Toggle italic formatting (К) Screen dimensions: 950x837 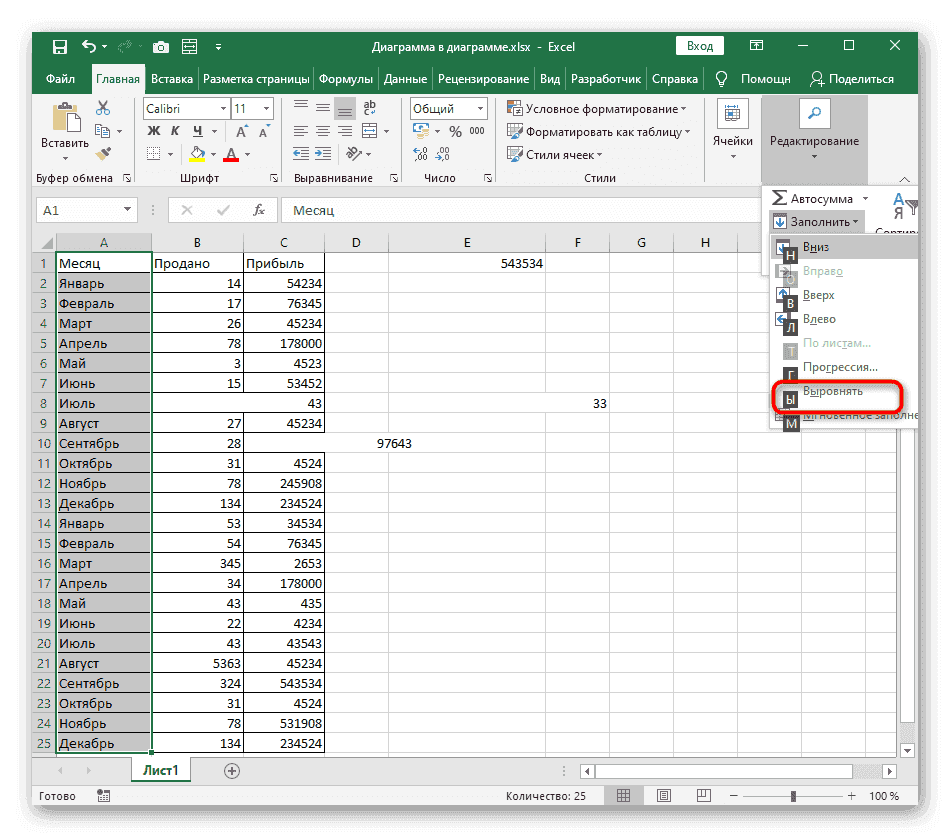tap(173, 131)
